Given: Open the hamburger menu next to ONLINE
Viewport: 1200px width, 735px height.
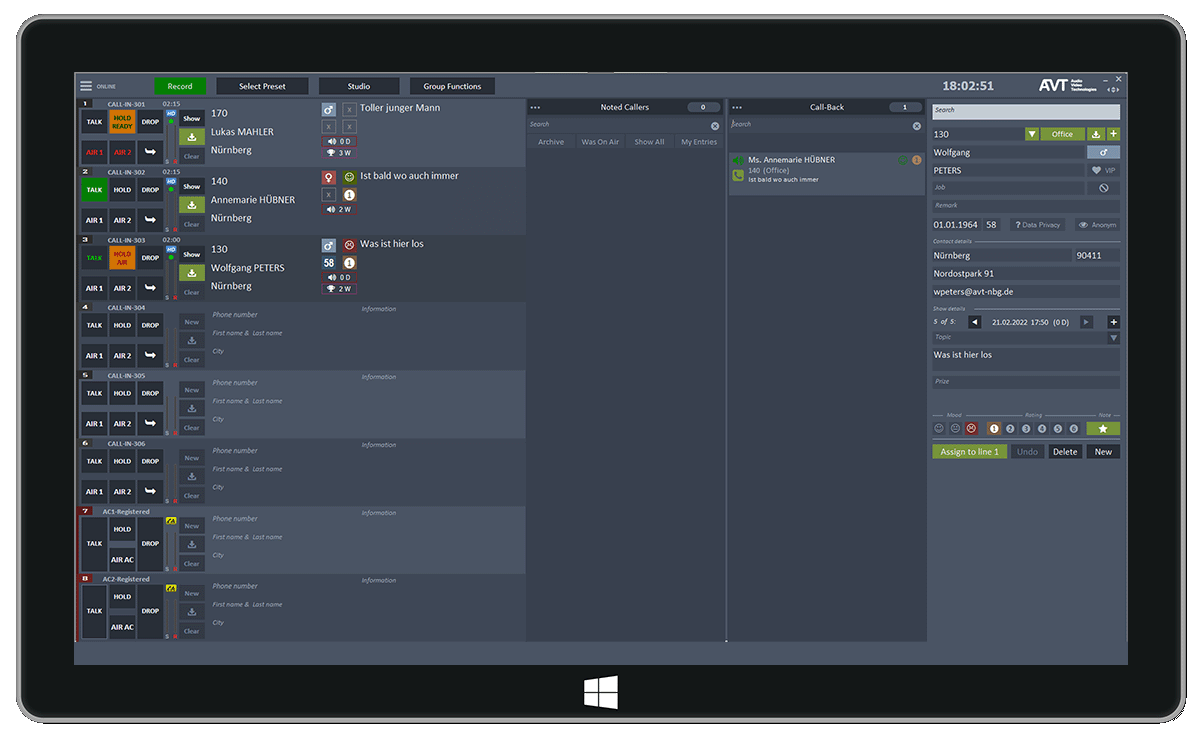Looking at the screenshot, I should pyautogui.click(x=86, y=86).
